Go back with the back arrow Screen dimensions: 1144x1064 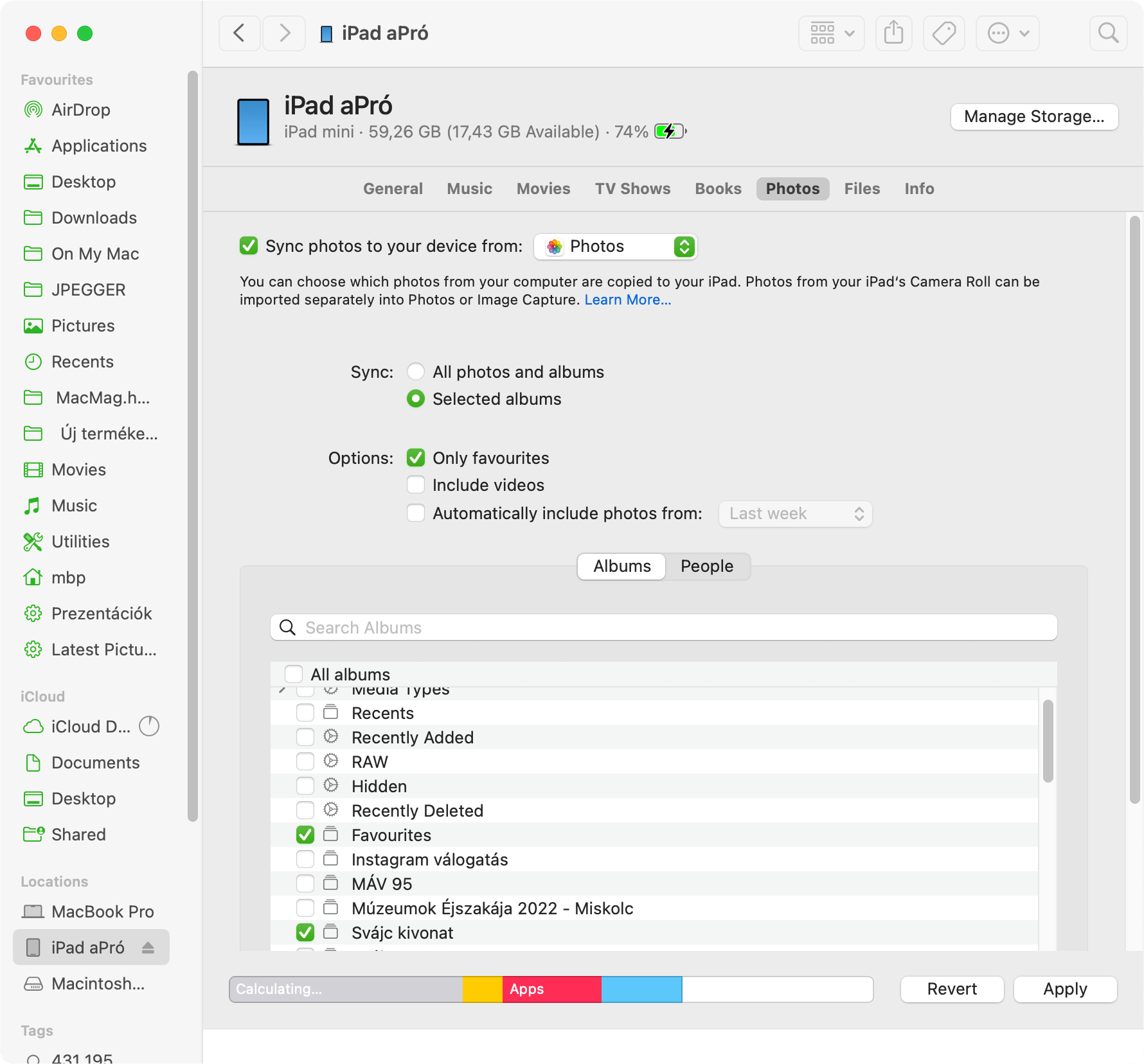(239, 33)
